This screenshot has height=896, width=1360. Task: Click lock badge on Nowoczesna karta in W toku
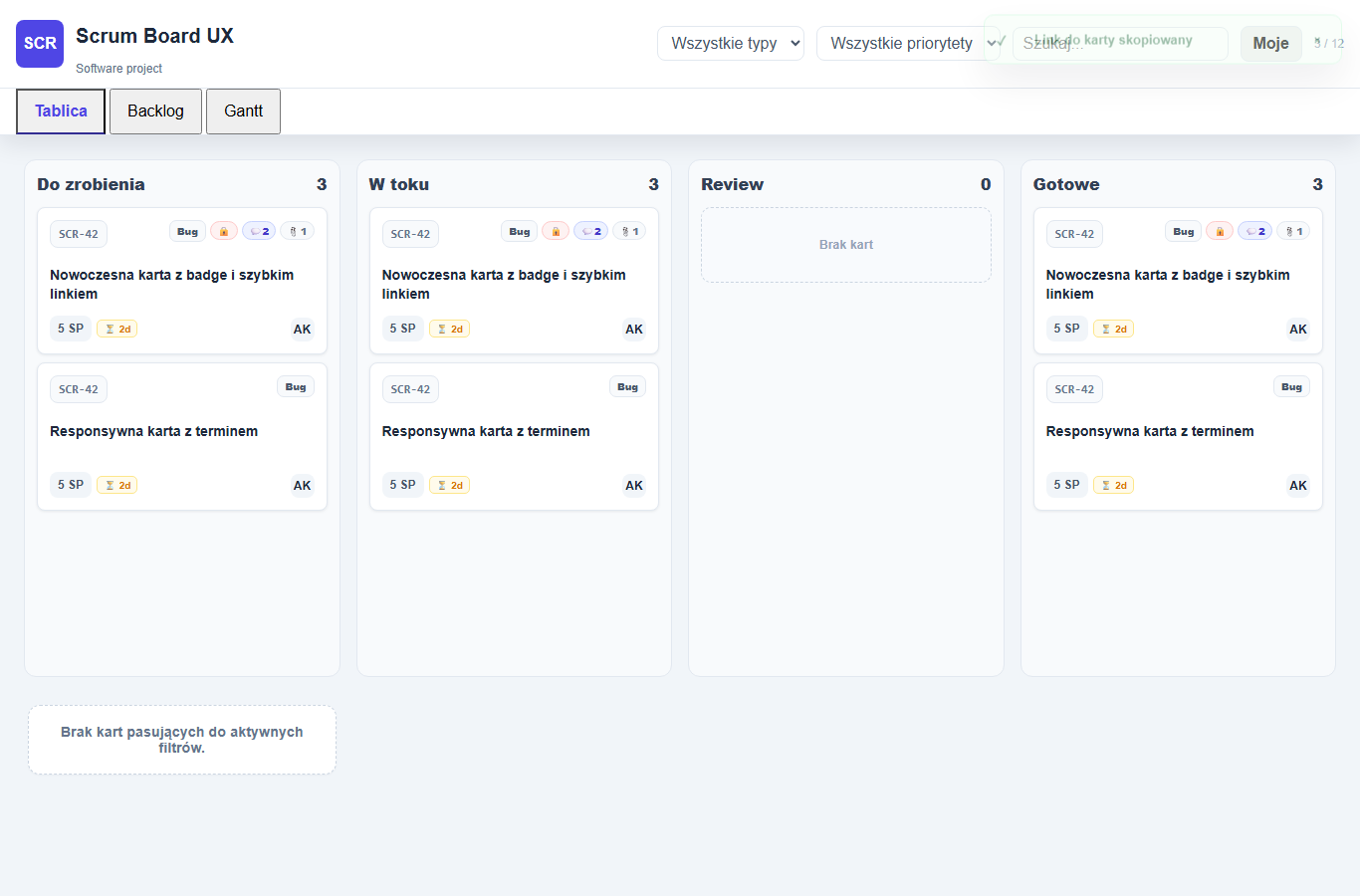556,231
